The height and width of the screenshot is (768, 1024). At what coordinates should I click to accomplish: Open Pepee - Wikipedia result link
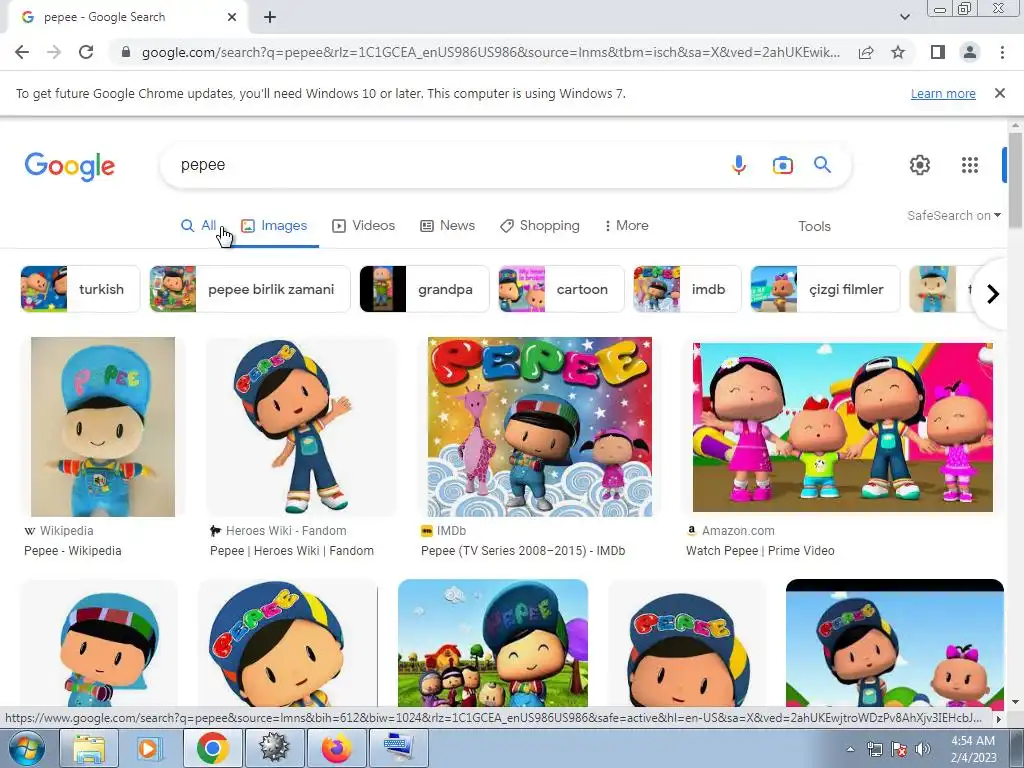tap(72, 551)
